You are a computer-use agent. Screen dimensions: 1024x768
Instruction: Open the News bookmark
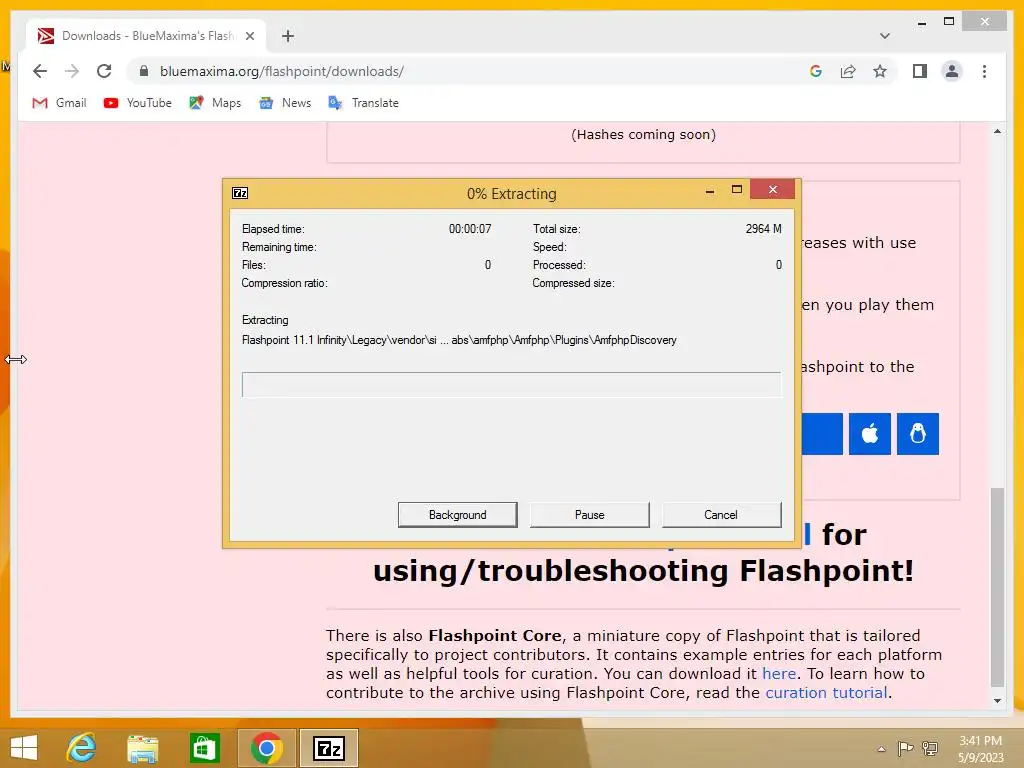[285, 103]
